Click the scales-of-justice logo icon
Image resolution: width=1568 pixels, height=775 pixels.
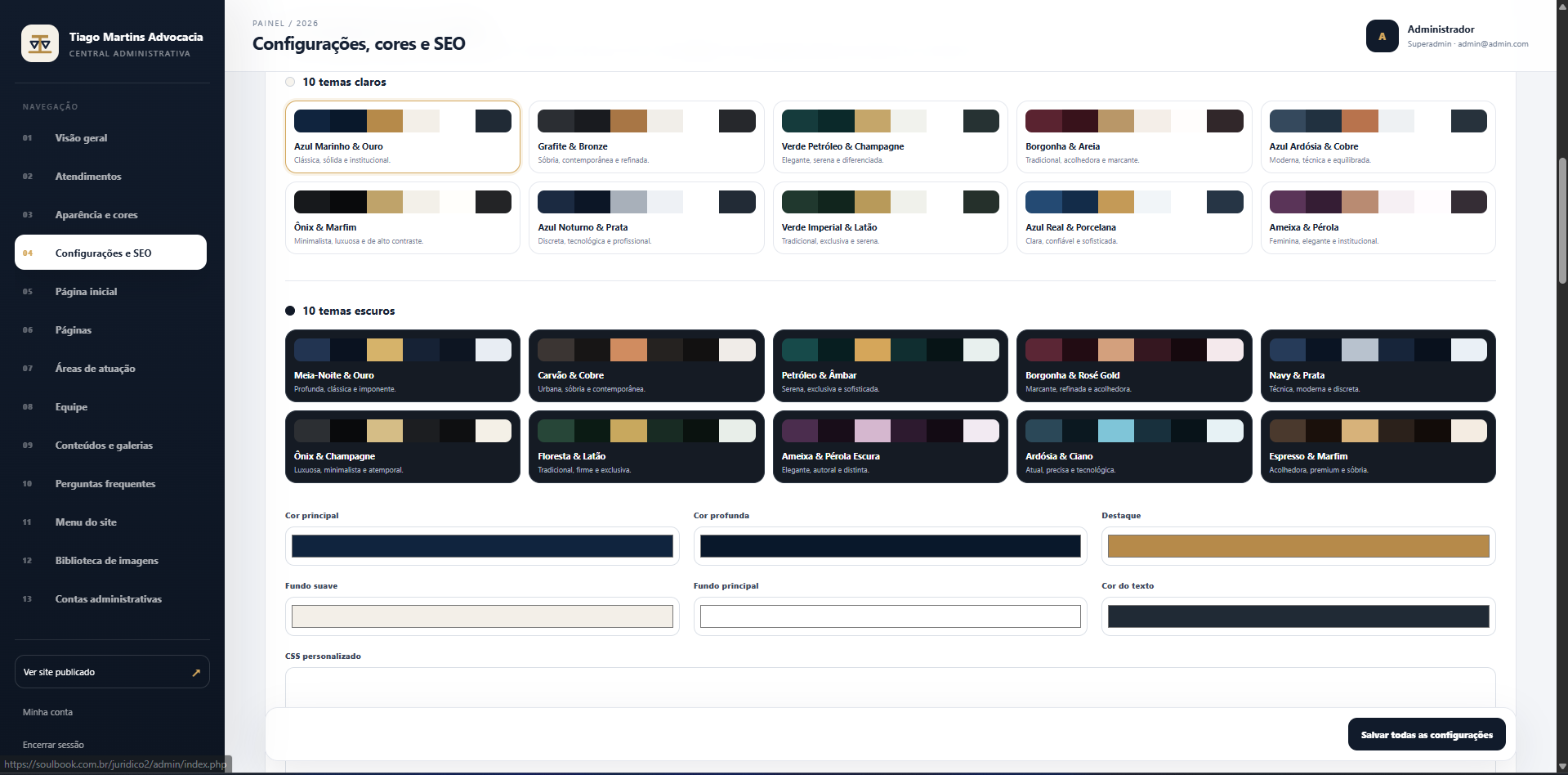click(40, 43)
